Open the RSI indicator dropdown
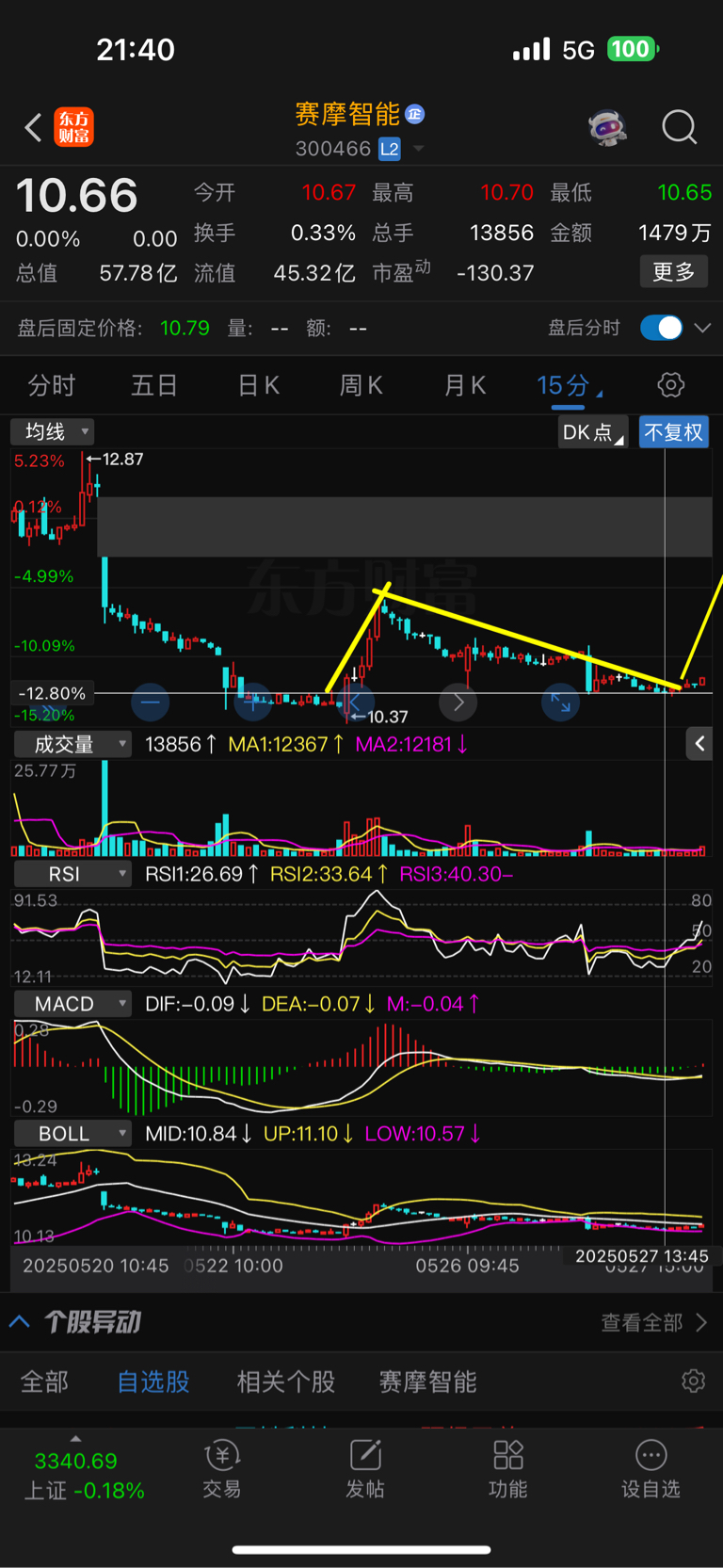Image resolution: width=723 pixels, height=1568 pixels. point(73,874)
